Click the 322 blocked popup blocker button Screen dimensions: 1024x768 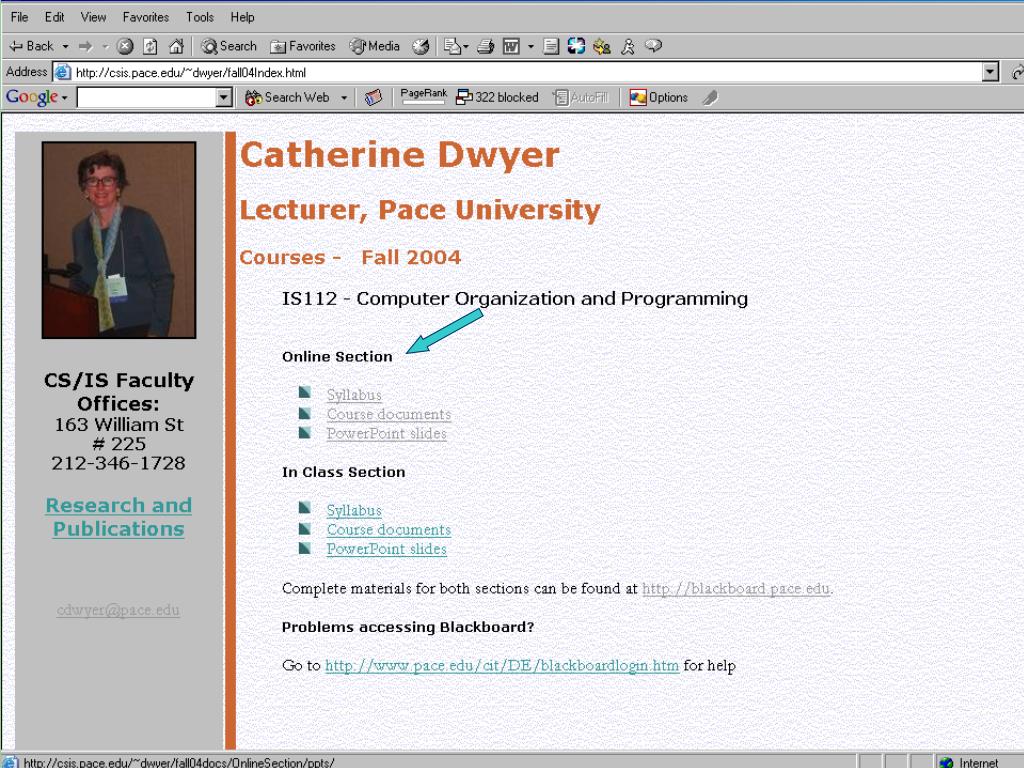click(497, 97)
